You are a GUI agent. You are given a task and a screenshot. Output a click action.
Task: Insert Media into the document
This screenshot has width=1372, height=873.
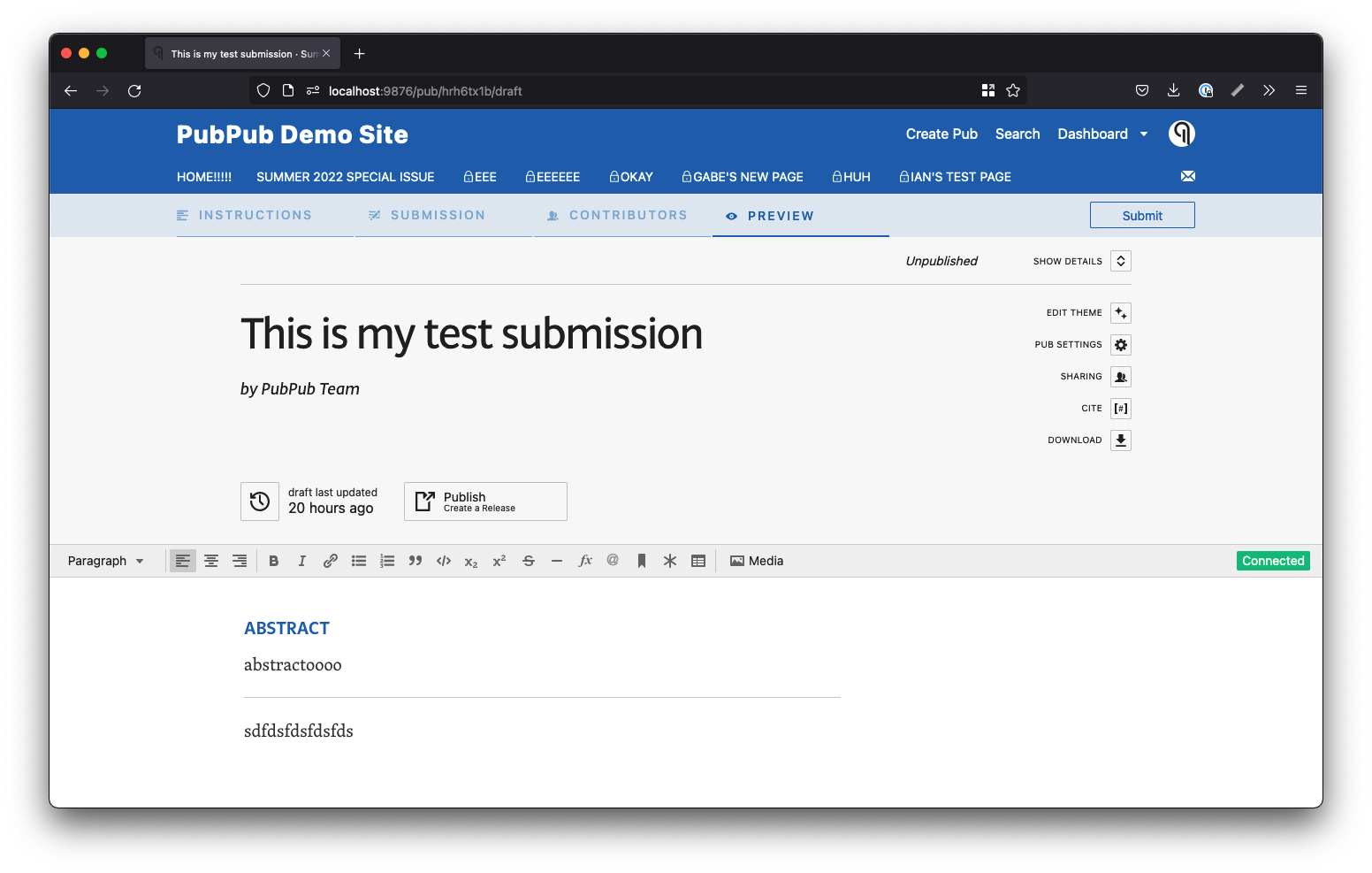756,560
